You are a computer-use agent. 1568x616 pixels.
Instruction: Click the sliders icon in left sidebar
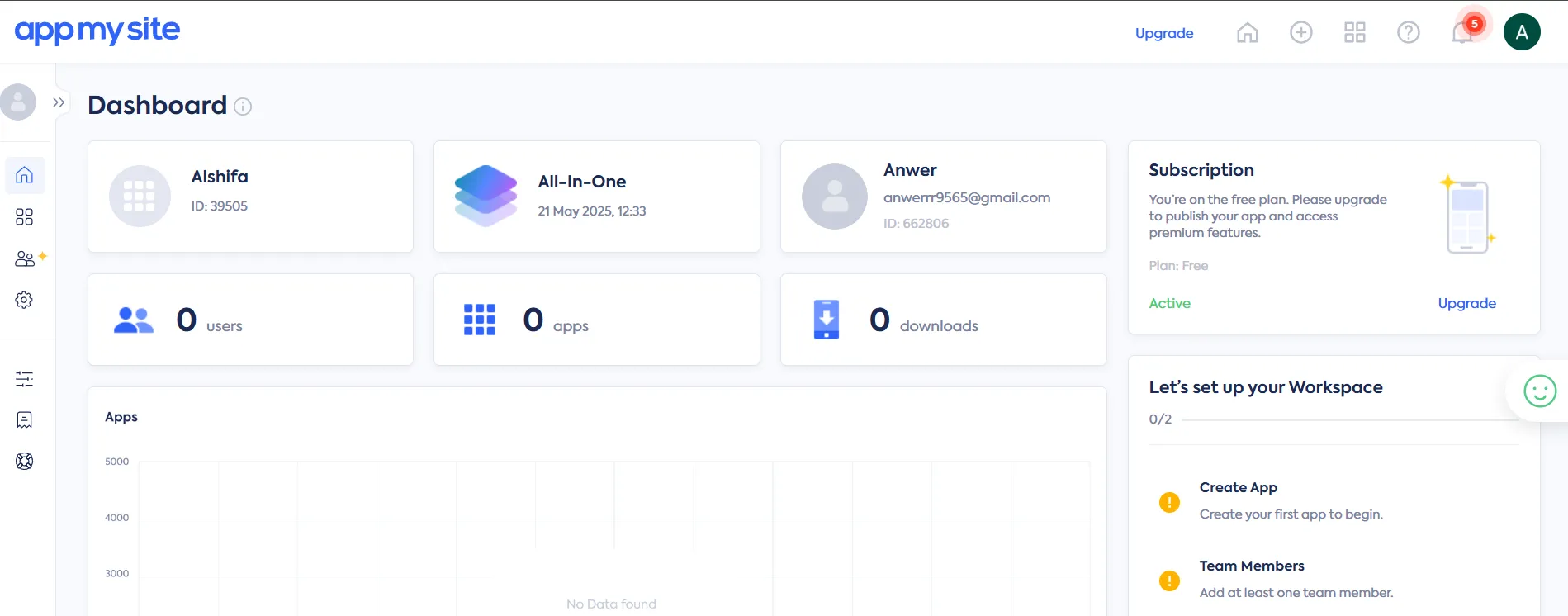[x=25, y=379]
